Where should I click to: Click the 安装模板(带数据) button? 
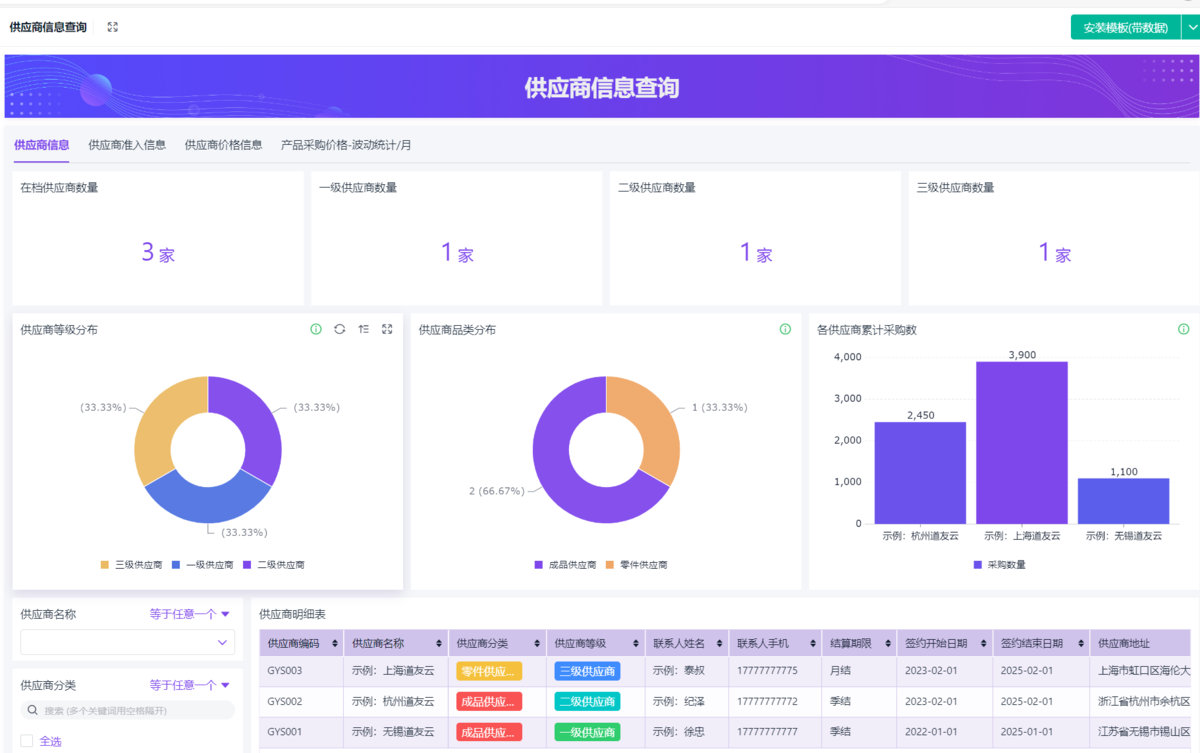1125,27
